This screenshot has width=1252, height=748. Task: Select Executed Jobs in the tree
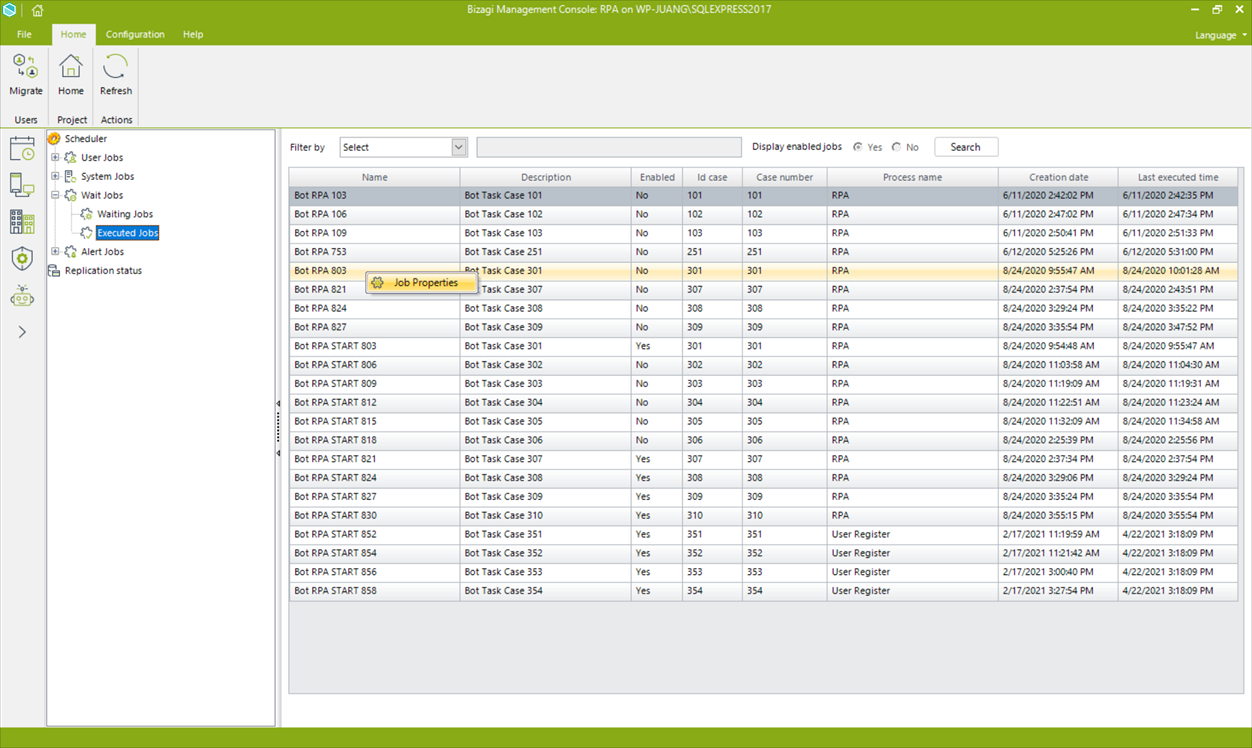click(x=128, y=233)
